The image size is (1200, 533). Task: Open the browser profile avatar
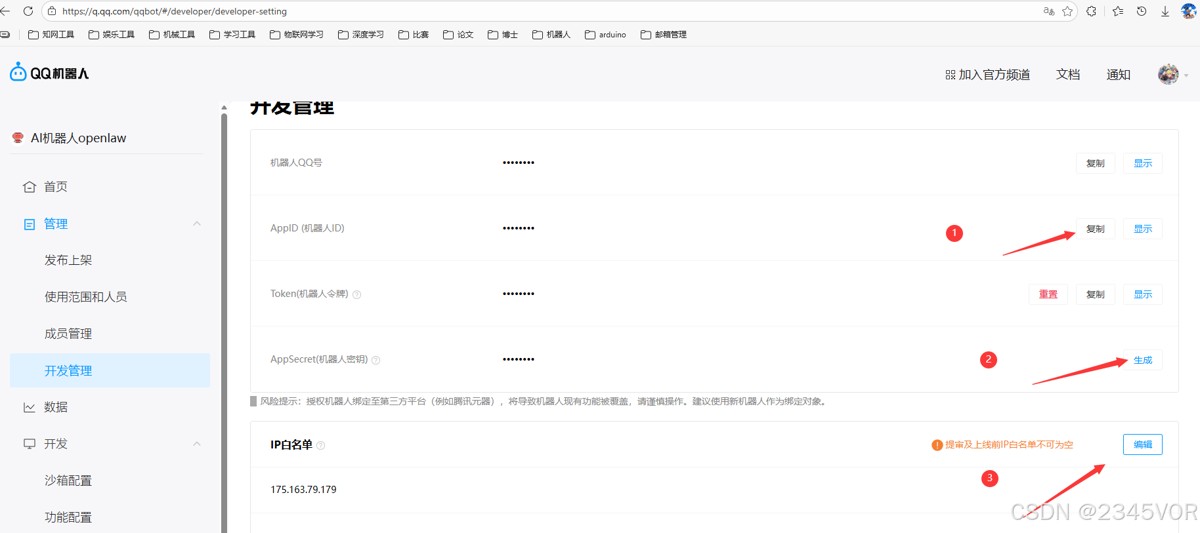pos(1188,11)
